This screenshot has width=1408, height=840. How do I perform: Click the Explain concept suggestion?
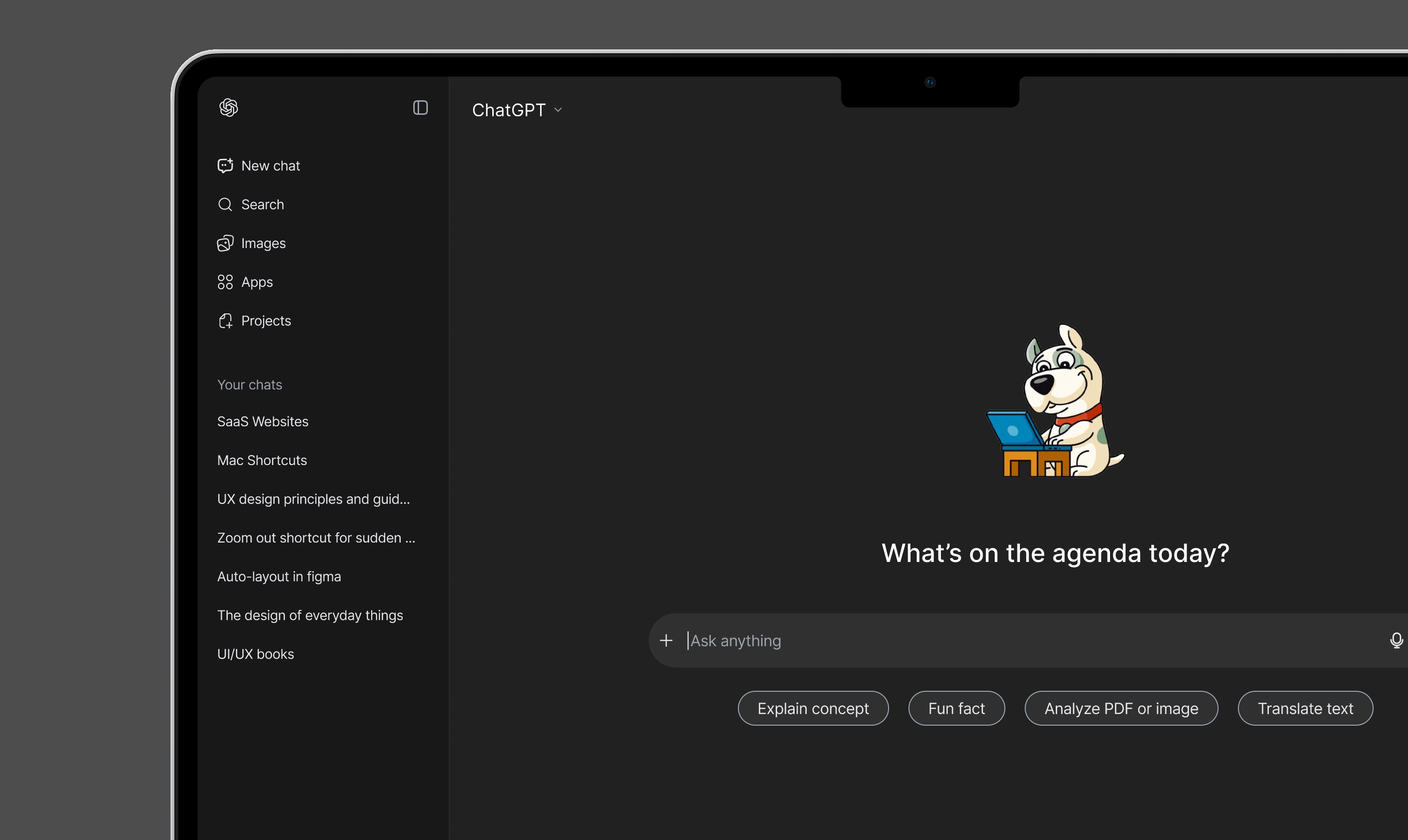(x=813, y=708)
